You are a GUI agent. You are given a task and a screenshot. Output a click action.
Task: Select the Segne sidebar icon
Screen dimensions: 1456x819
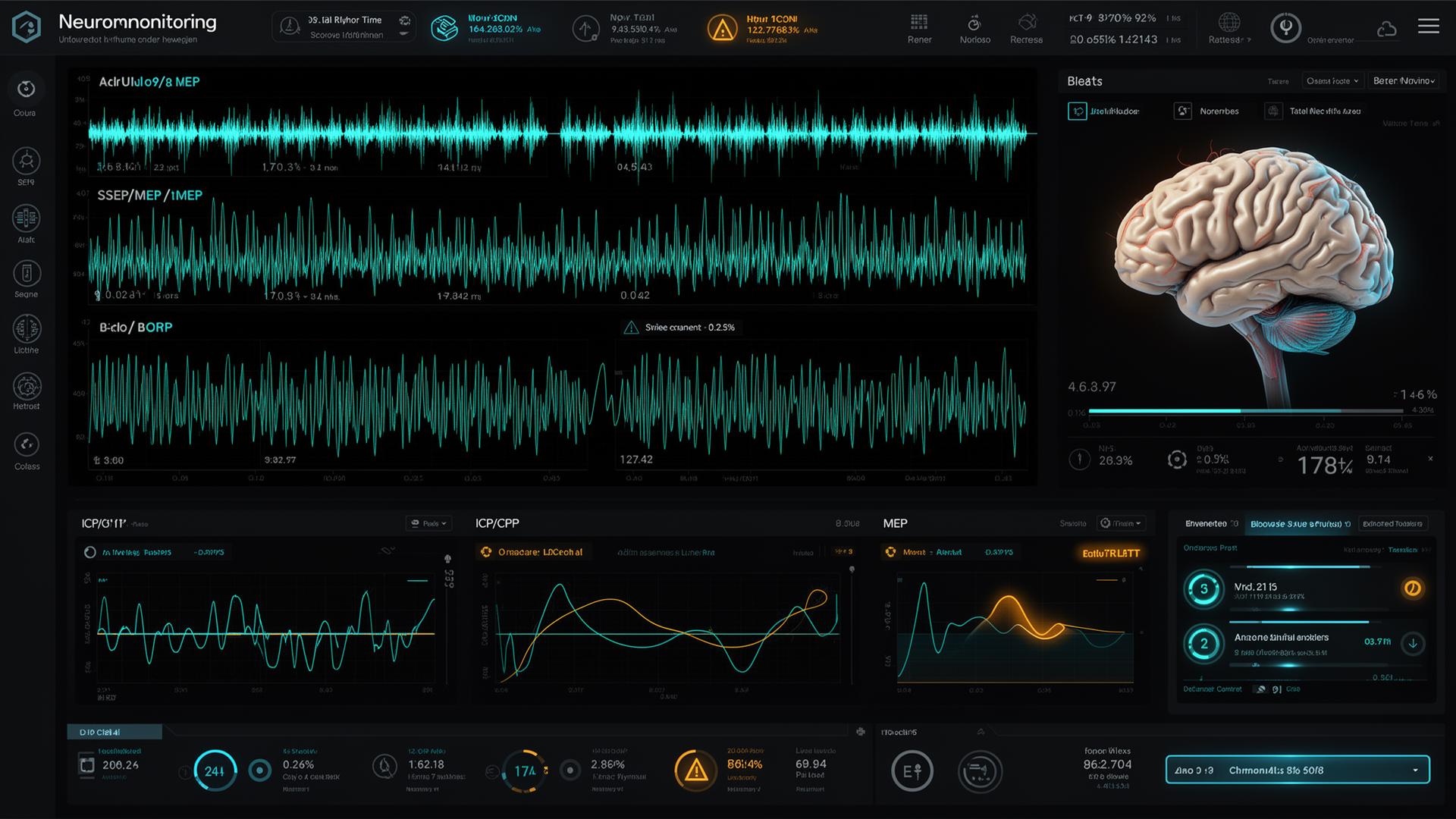pyautogui.click(x=27, y=274)
